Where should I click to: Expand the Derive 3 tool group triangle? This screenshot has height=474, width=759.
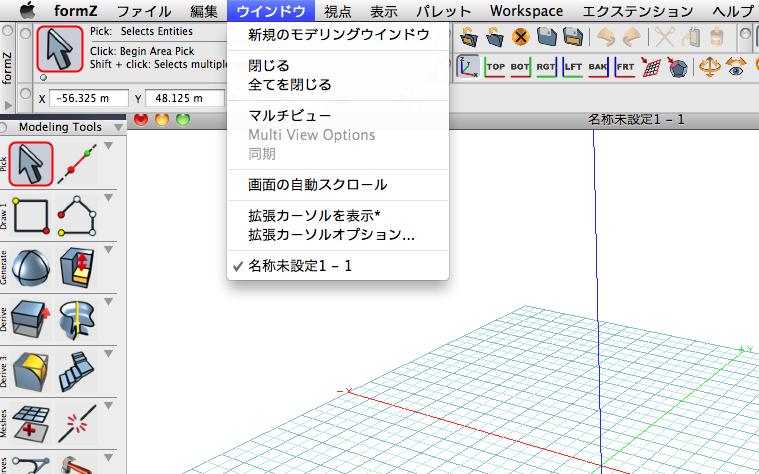pyautogui.click(x=108, y=354)
